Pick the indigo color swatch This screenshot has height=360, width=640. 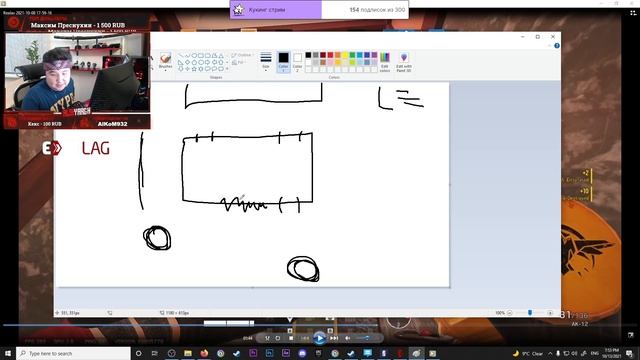click(367, 55)
